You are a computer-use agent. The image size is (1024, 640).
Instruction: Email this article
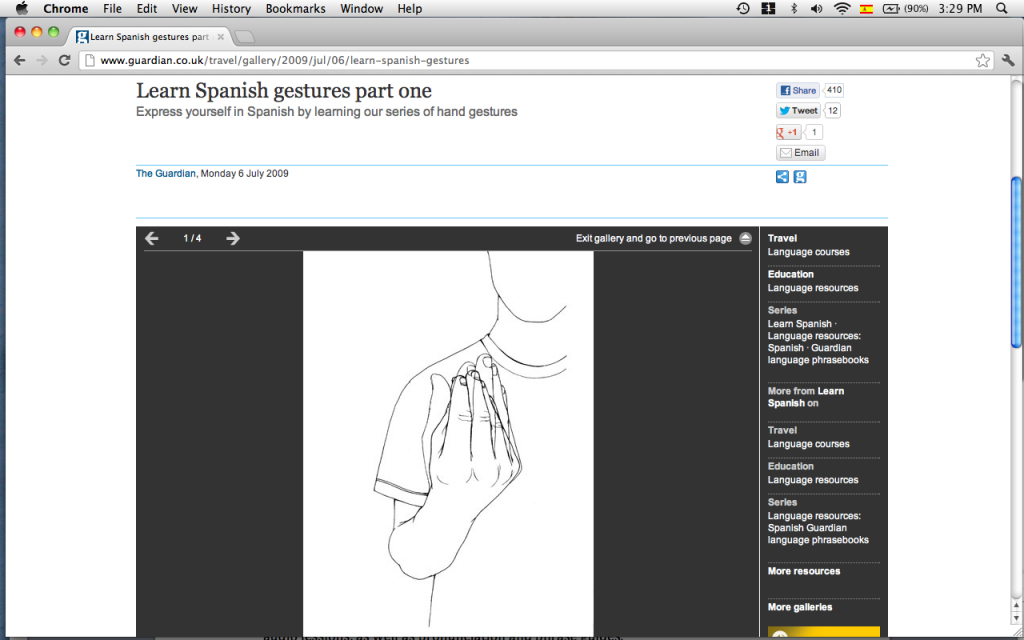[800, 153]
